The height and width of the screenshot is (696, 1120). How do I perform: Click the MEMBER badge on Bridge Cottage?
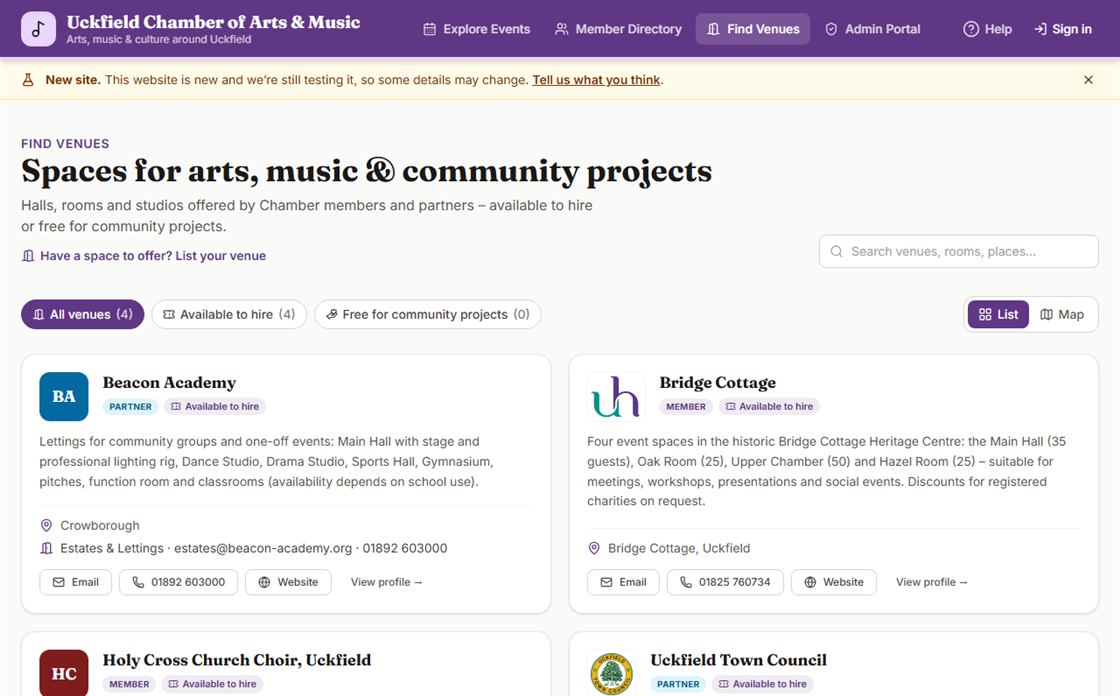coord(686,407)
